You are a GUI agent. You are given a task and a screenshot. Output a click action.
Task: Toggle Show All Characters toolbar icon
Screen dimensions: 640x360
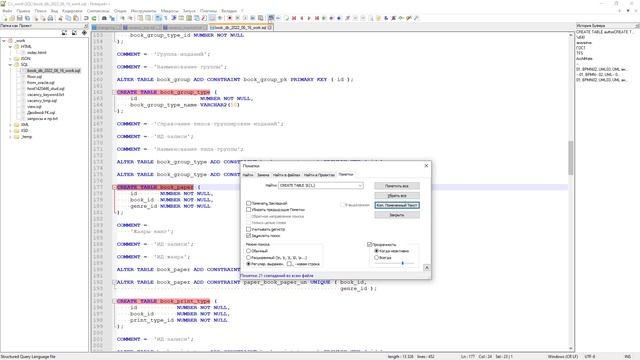coord(166,18)
